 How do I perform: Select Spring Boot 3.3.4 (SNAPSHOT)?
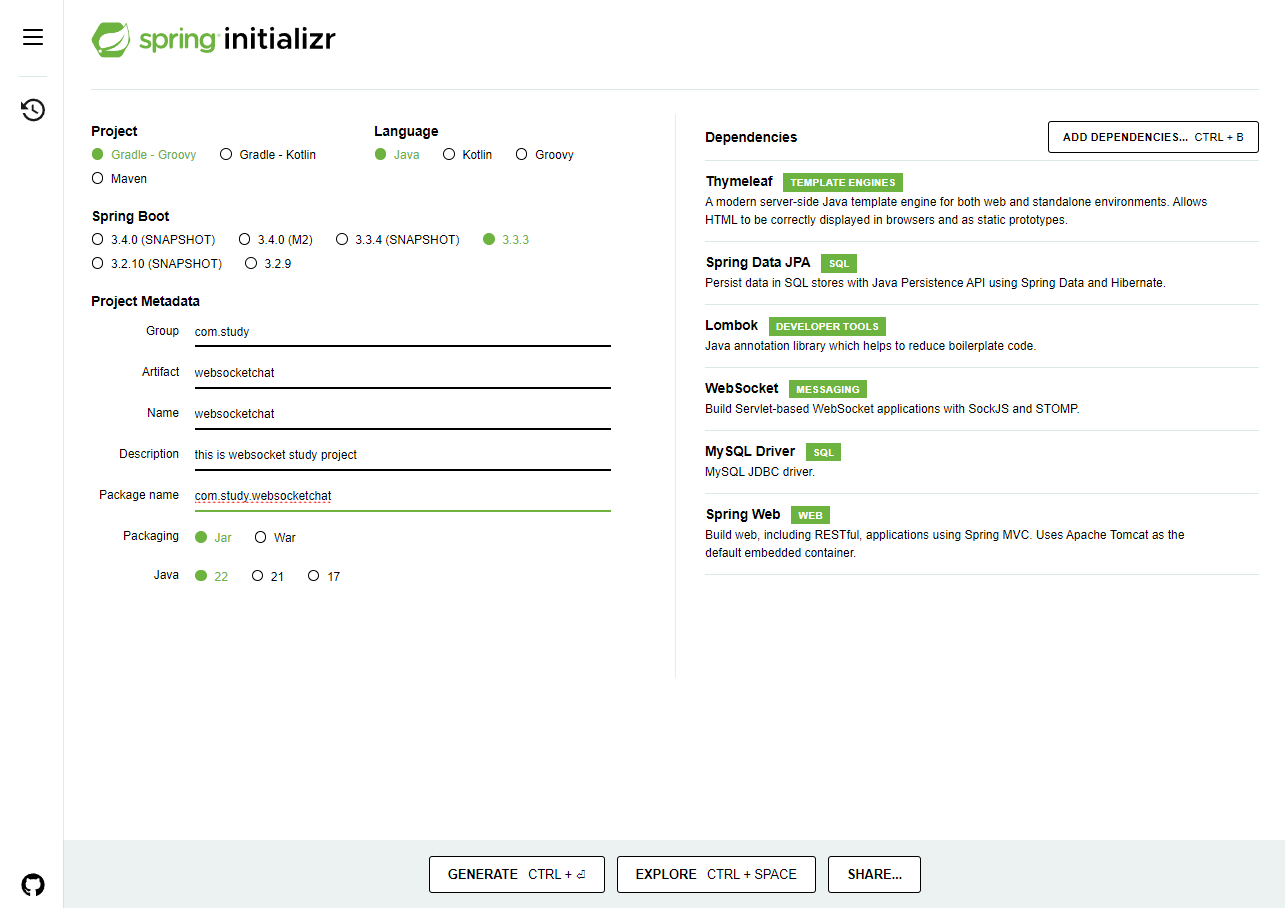(x=398, y=240)
